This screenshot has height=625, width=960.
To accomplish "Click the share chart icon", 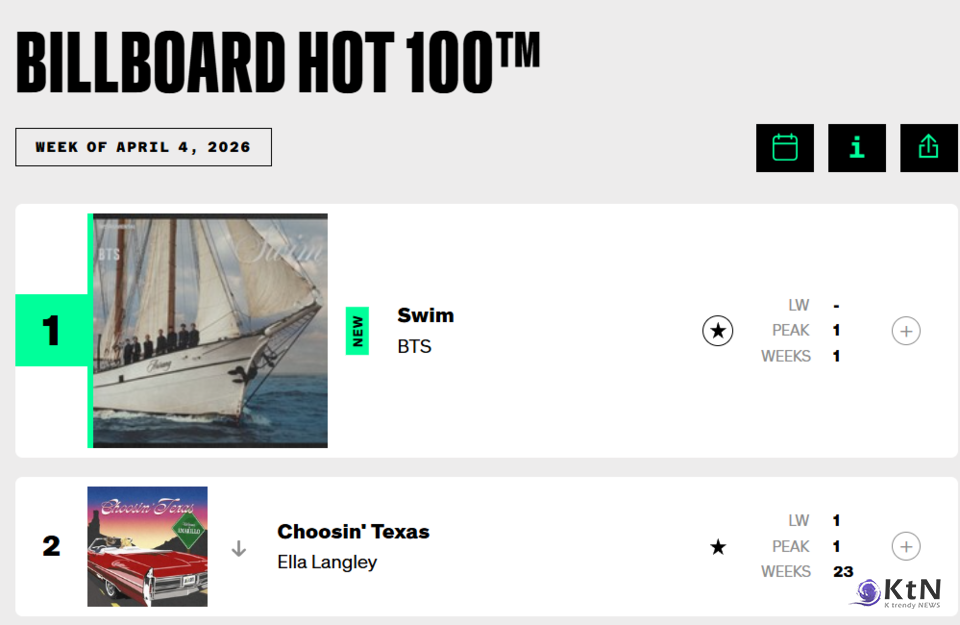I will click(929, 148).
